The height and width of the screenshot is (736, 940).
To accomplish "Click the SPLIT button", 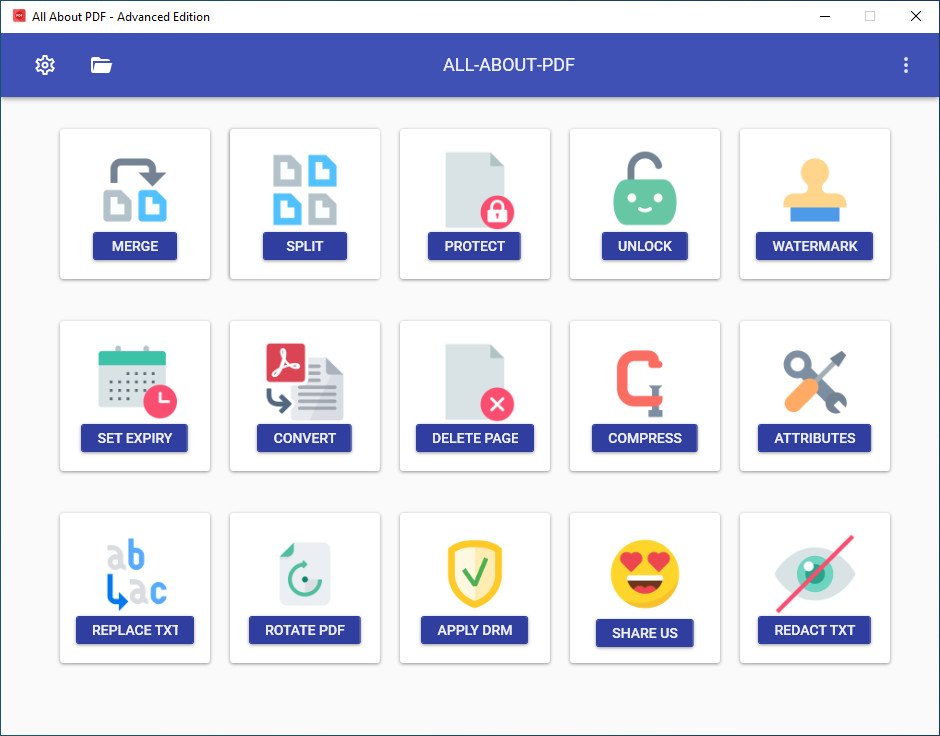I will coord(305,246).
